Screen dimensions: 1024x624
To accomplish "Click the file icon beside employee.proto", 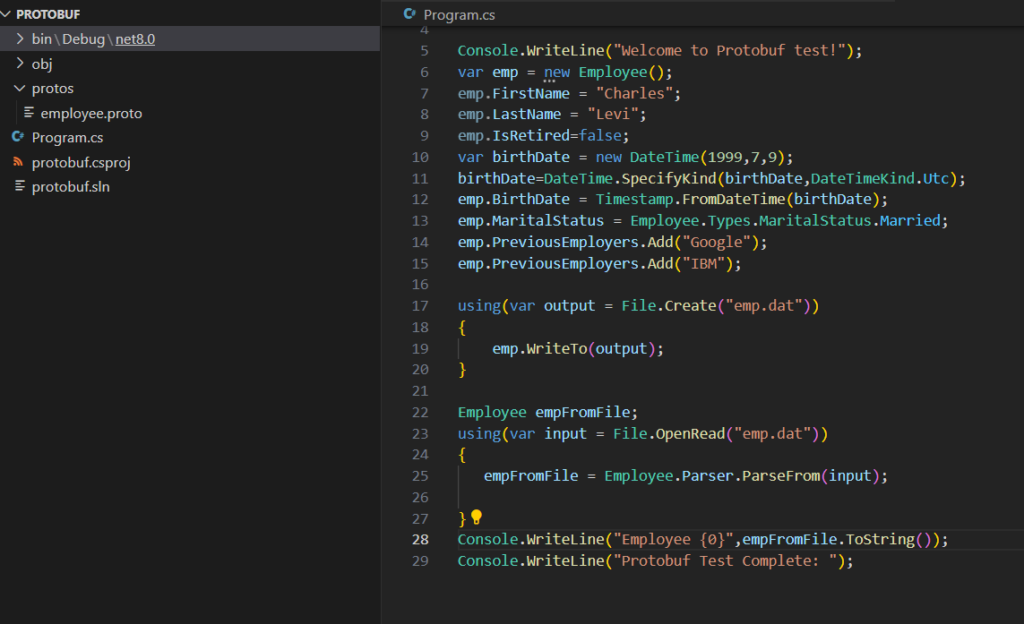I will 29,113.
